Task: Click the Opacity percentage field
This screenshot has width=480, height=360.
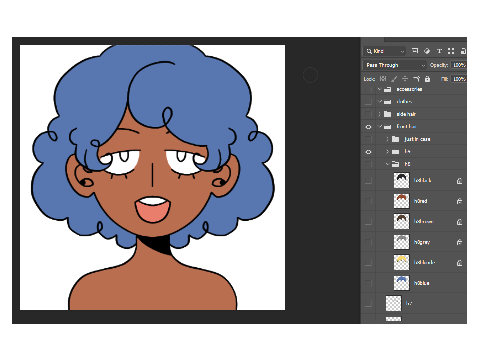Action: point(459,65)
